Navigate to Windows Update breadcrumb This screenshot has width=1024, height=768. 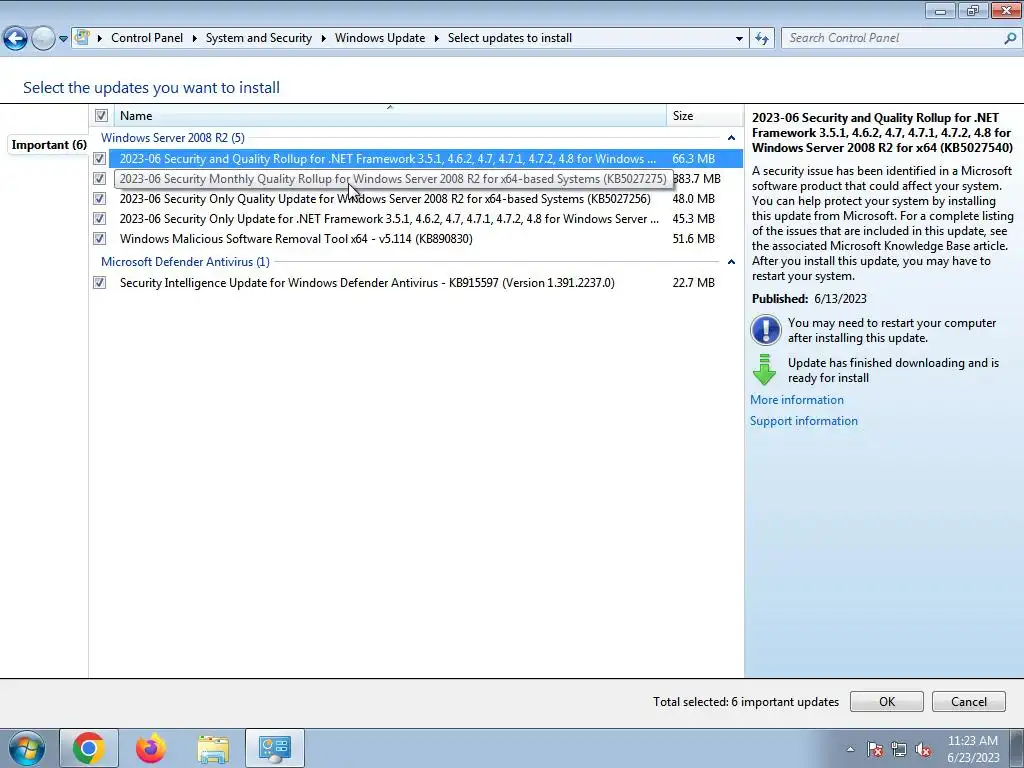(380, 38)
